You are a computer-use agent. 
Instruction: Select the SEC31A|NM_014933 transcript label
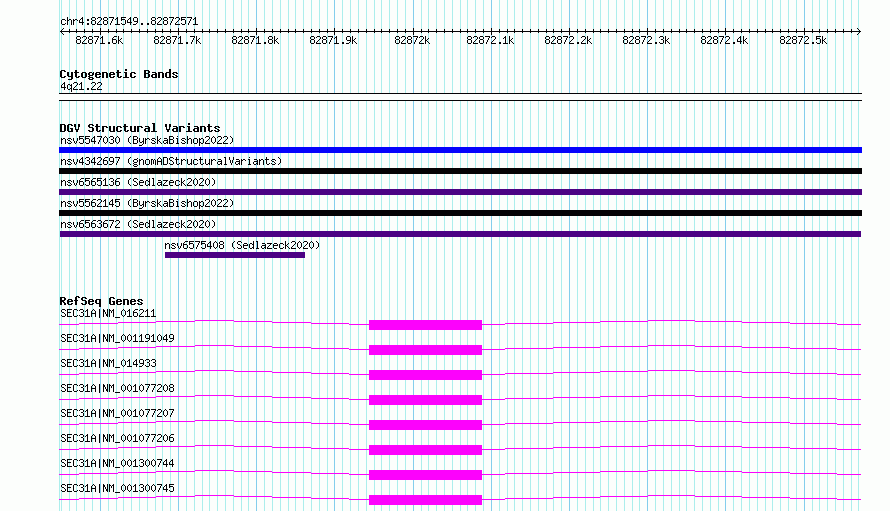(108, 363)
